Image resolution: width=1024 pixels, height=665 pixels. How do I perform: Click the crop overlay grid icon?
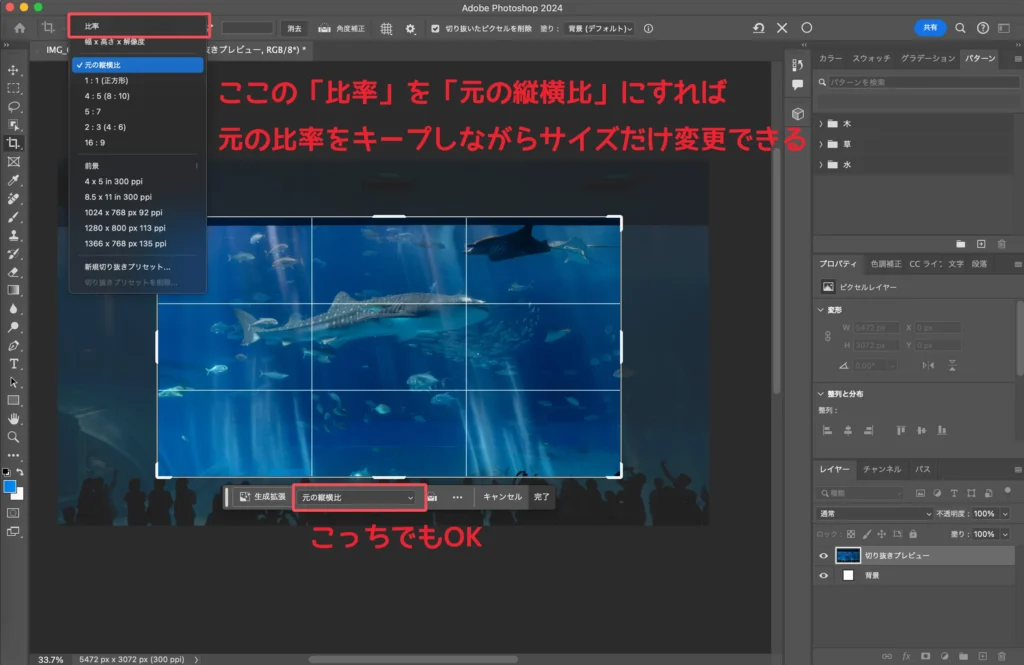(x=386, y=29)
